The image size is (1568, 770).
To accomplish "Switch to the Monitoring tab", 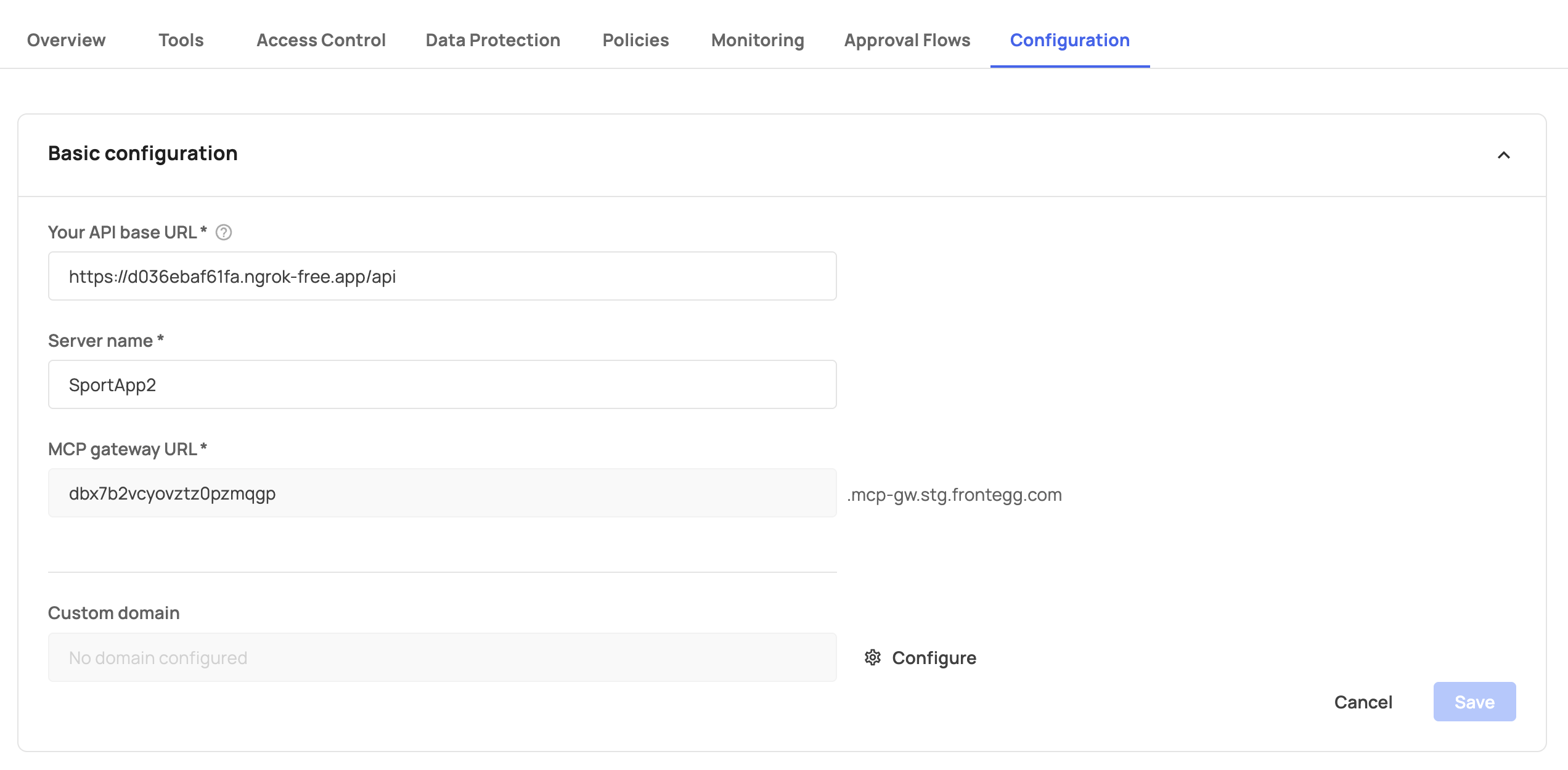I will [757, 40].
